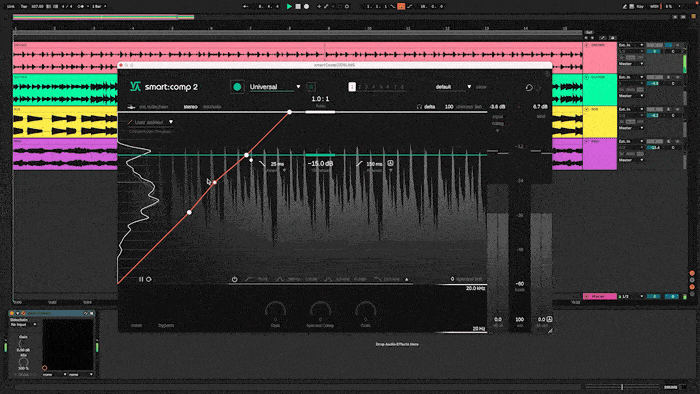Click the reset display icon beside pause
Image resolution: width=700 pixels, height=394 pixels.
[x=149, y=279]
